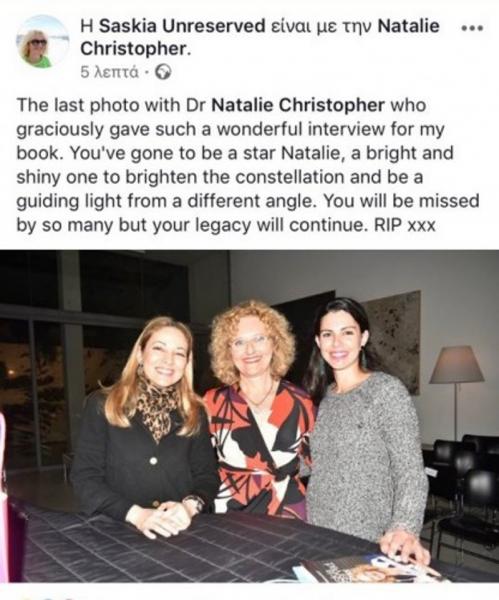
Task: Open the Saskia Unreserved profile name link
Action: [182, 26]
